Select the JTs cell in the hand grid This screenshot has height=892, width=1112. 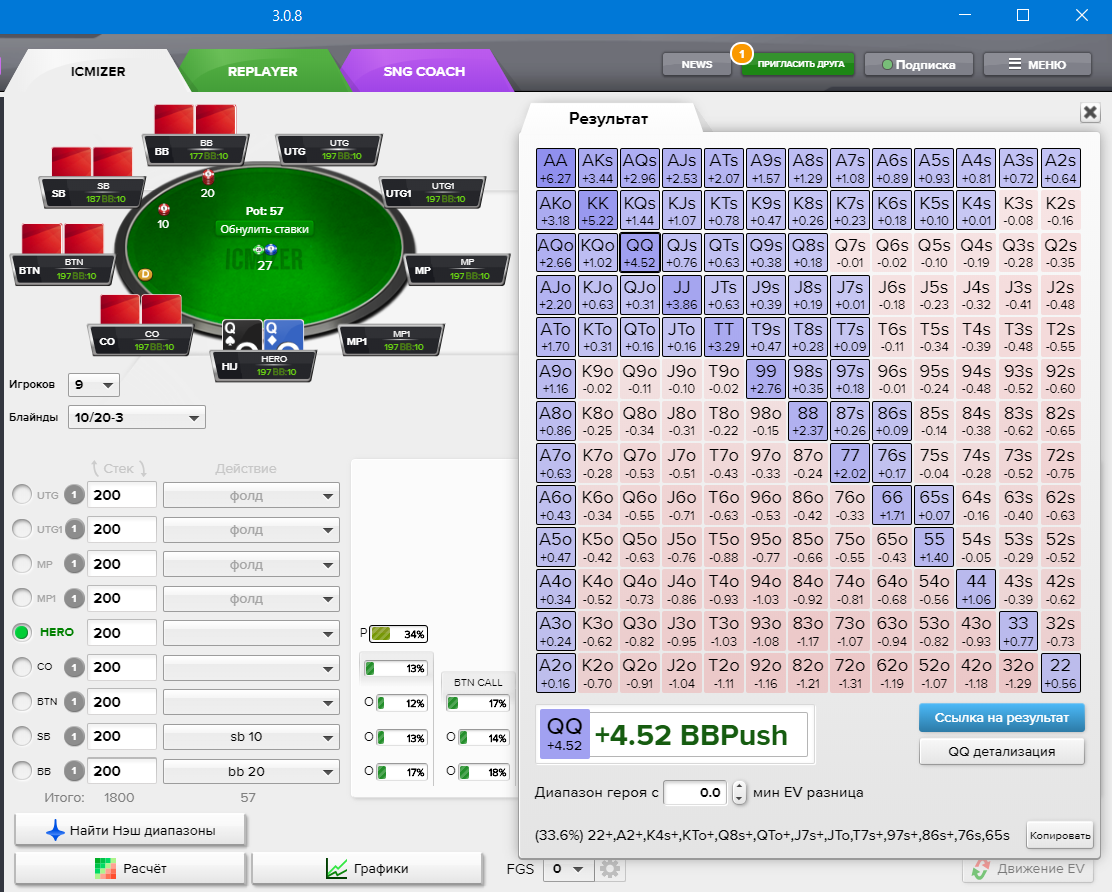pyautogui.click(x=723, y=295)
